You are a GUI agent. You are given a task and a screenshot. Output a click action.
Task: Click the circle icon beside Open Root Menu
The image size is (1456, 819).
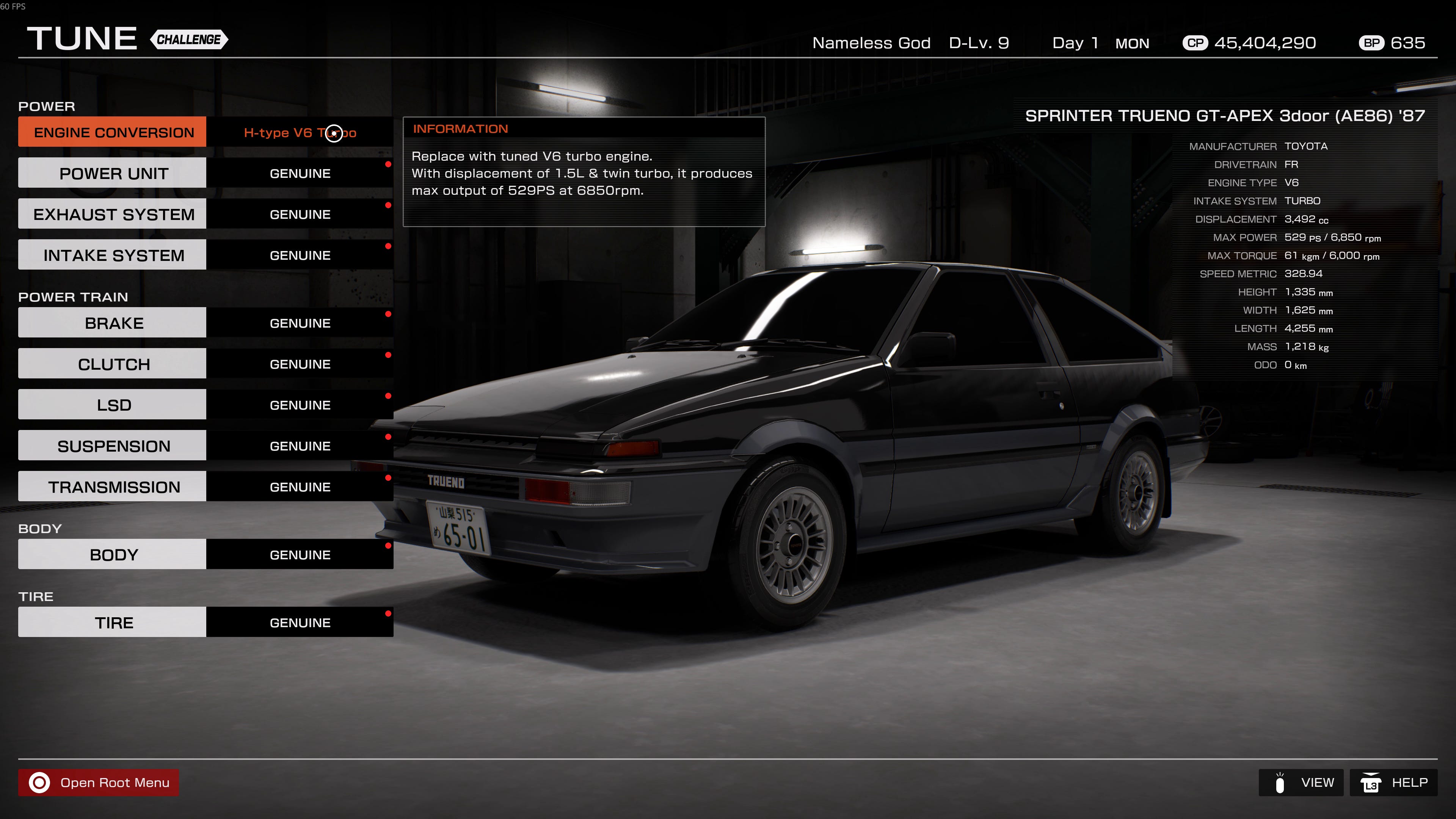39,782
